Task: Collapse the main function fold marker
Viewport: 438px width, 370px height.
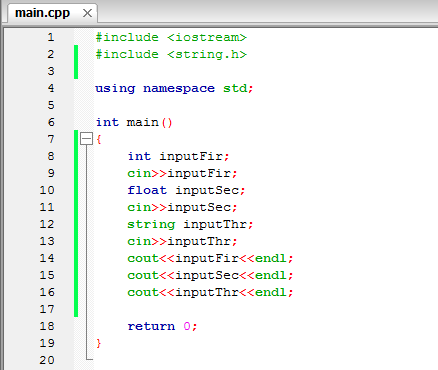Action: (x=86, y=139)
